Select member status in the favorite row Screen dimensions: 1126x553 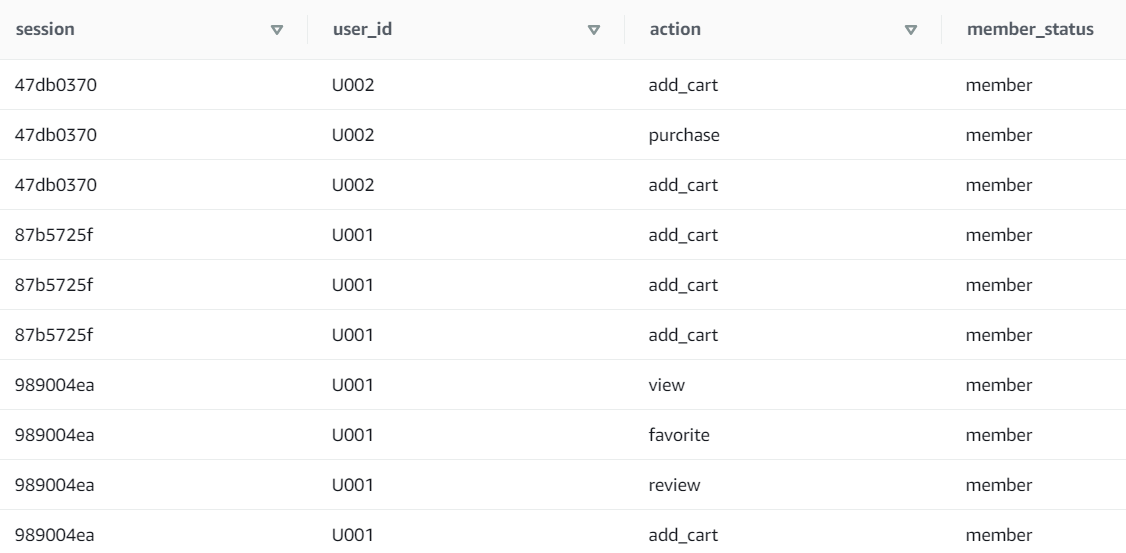(x=999, y=435)
